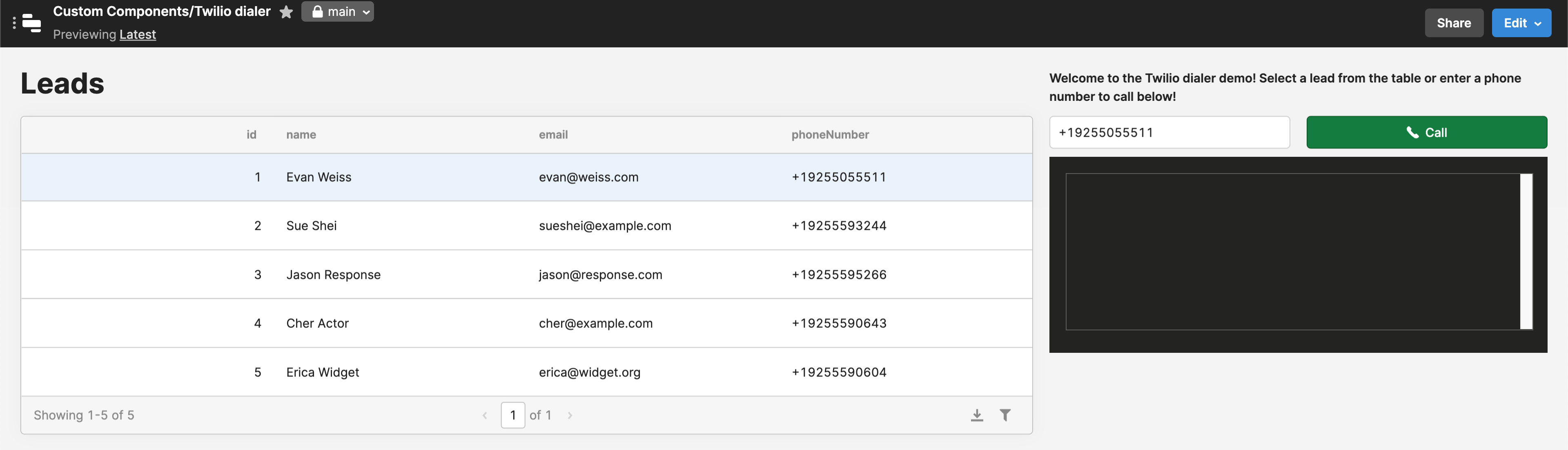Select the Evan Weiss row
Image resolution: width=1568 pixels, height=450 pixels.
pyautogui.click(x=526, y=177)
